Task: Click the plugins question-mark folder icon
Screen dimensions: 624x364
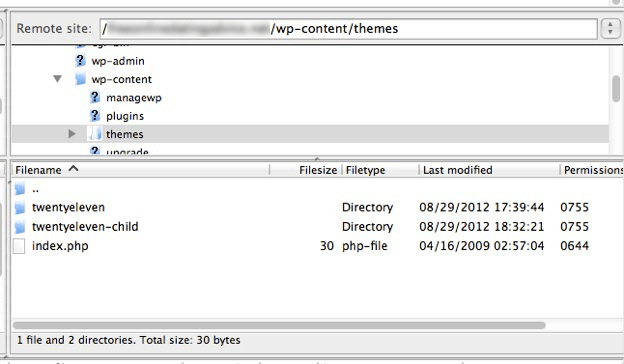Action: tap(95, 115)
